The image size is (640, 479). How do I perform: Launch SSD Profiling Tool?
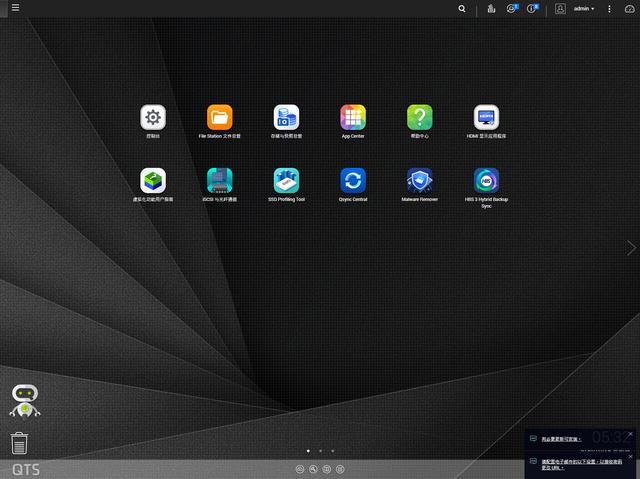tap(286, 180)
